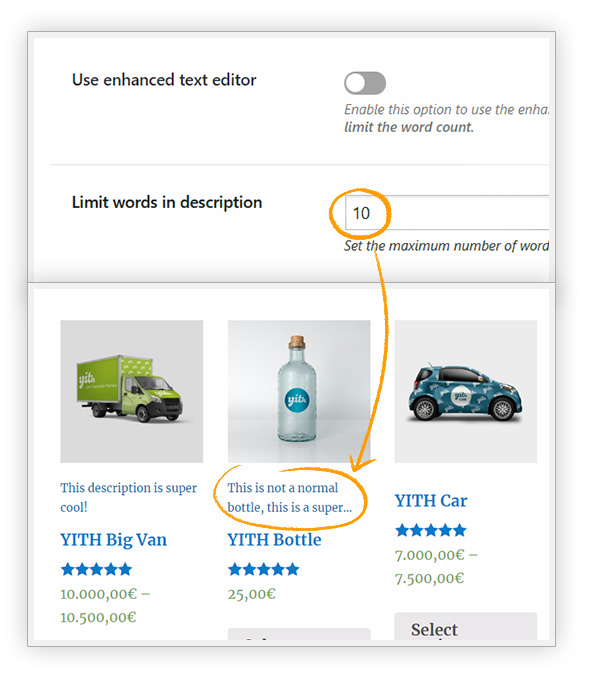
Task: Click the Limit words in description label
Action: pos(167,203)
